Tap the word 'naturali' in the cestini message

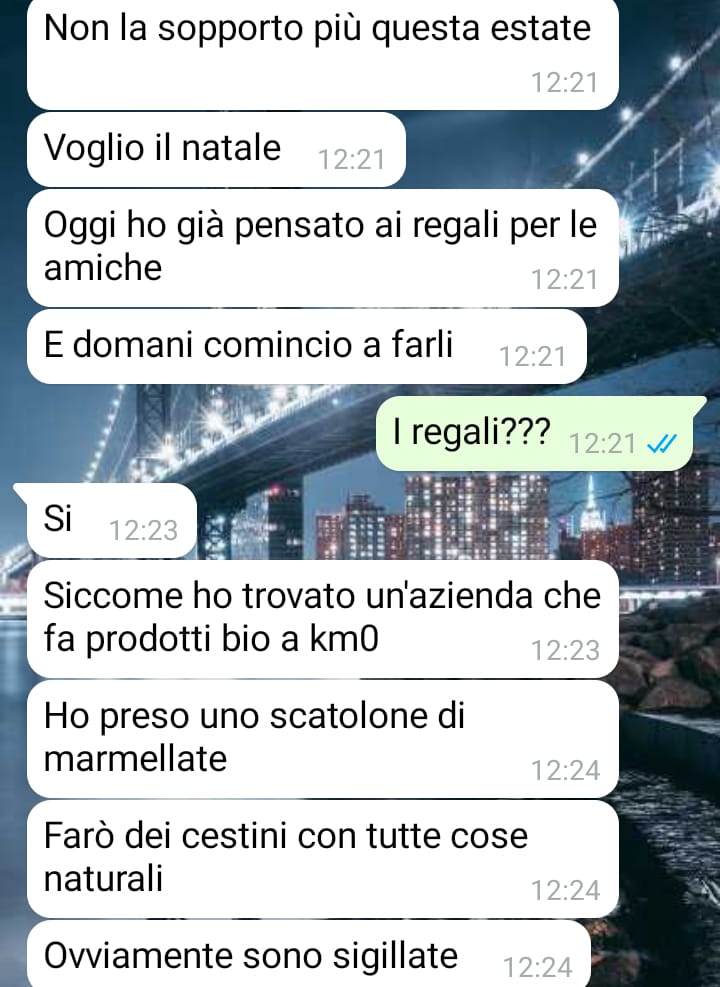pos(103,878)
